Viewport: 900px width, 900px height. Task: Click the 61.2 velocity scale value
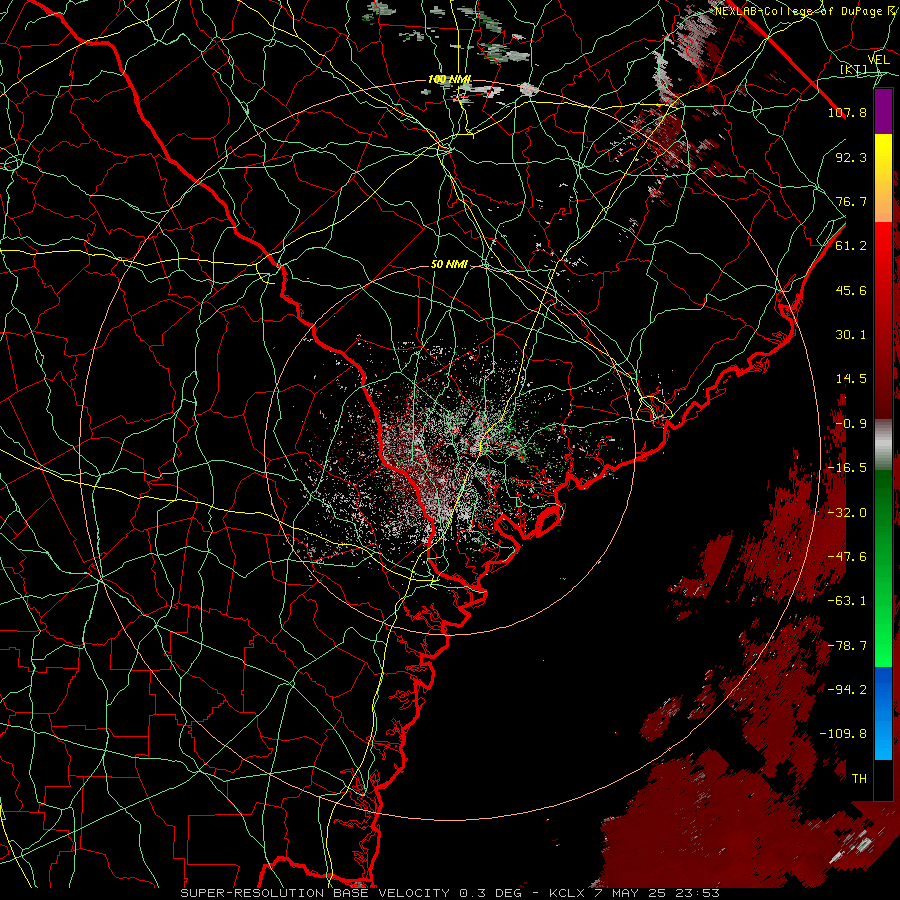pyautogui.click(x=851, y=246)
